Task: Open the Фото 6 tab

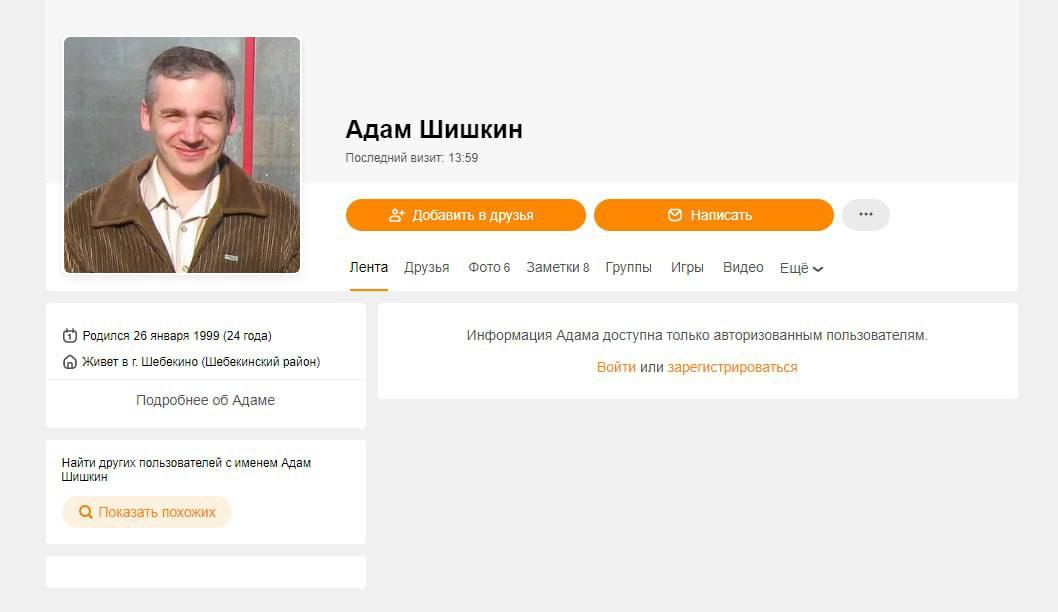Action: (x=489, y=267)
